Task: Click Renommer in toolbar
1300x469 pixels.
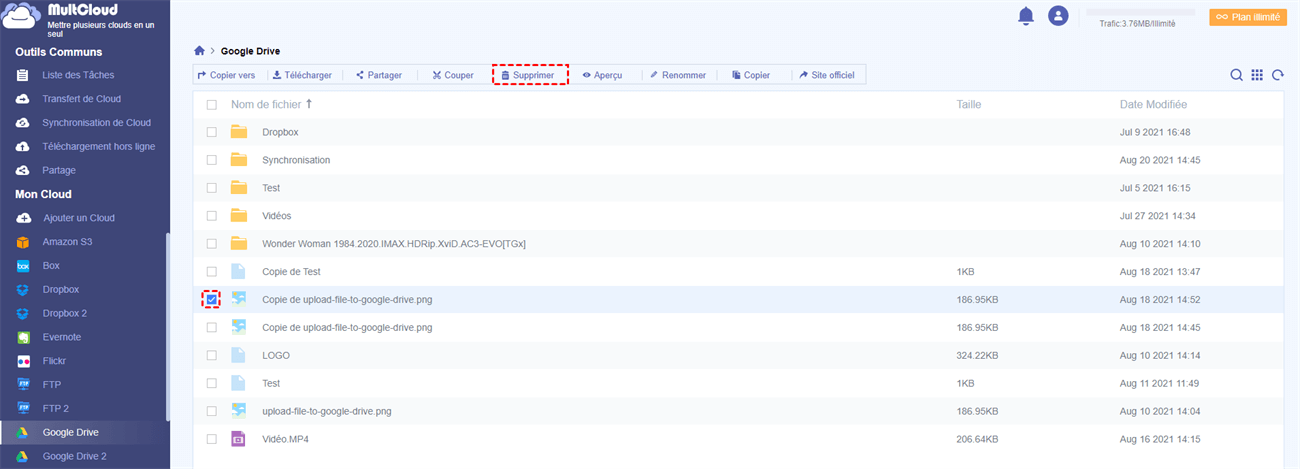Action: click(677, 75)
